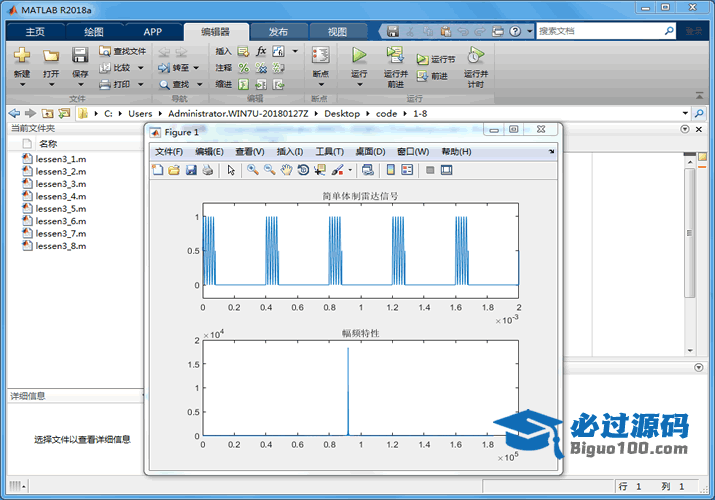Click the Back navigation arrow
715x500 pixels.
[14, 113]
